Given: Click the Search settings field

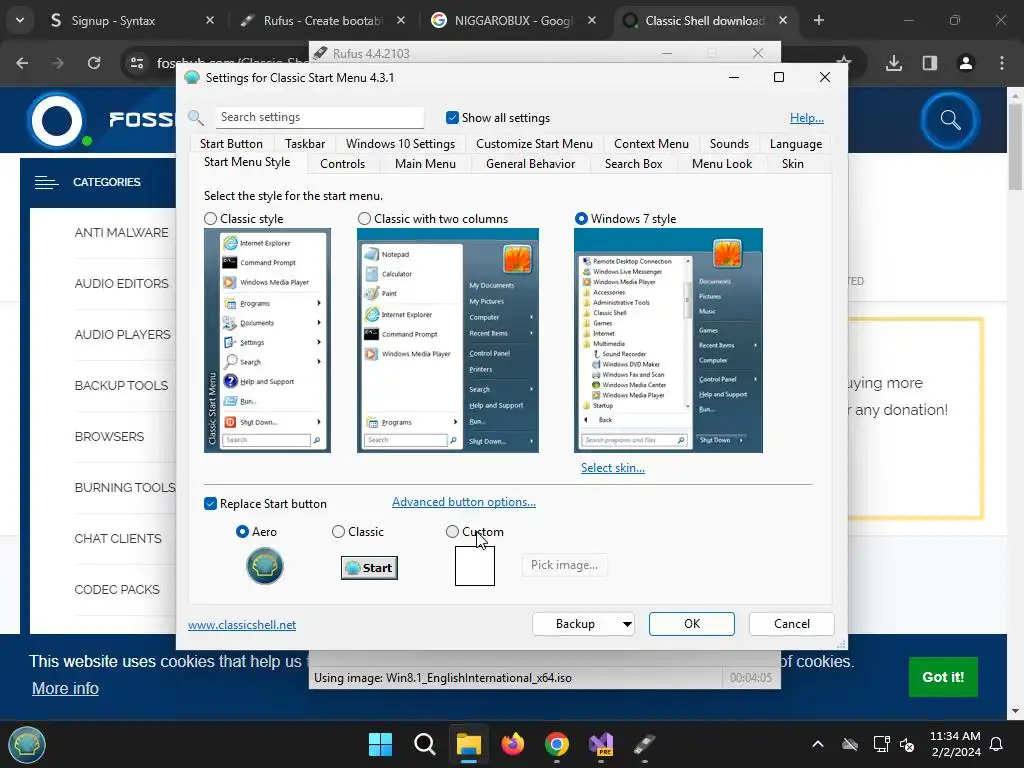Looking at the screenshot, I should point(319,117).
